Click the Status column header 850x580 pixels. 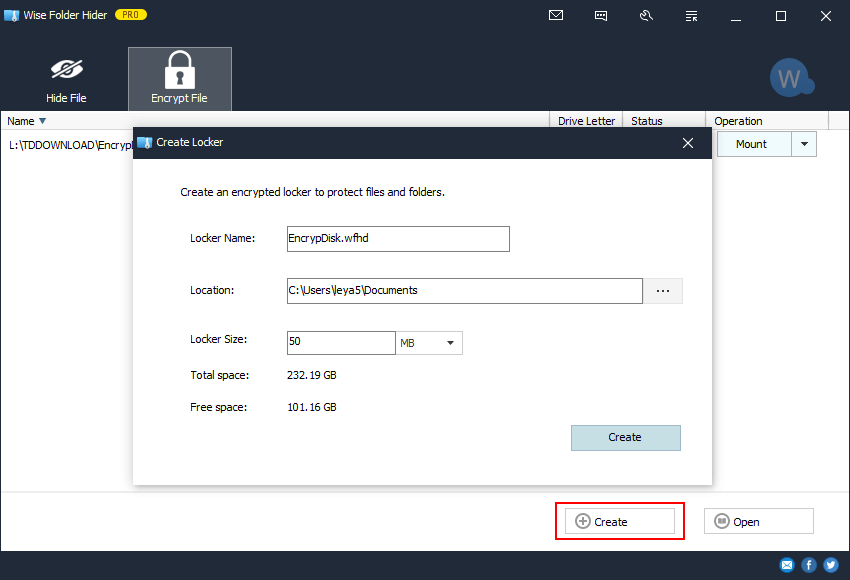(664, 121)
